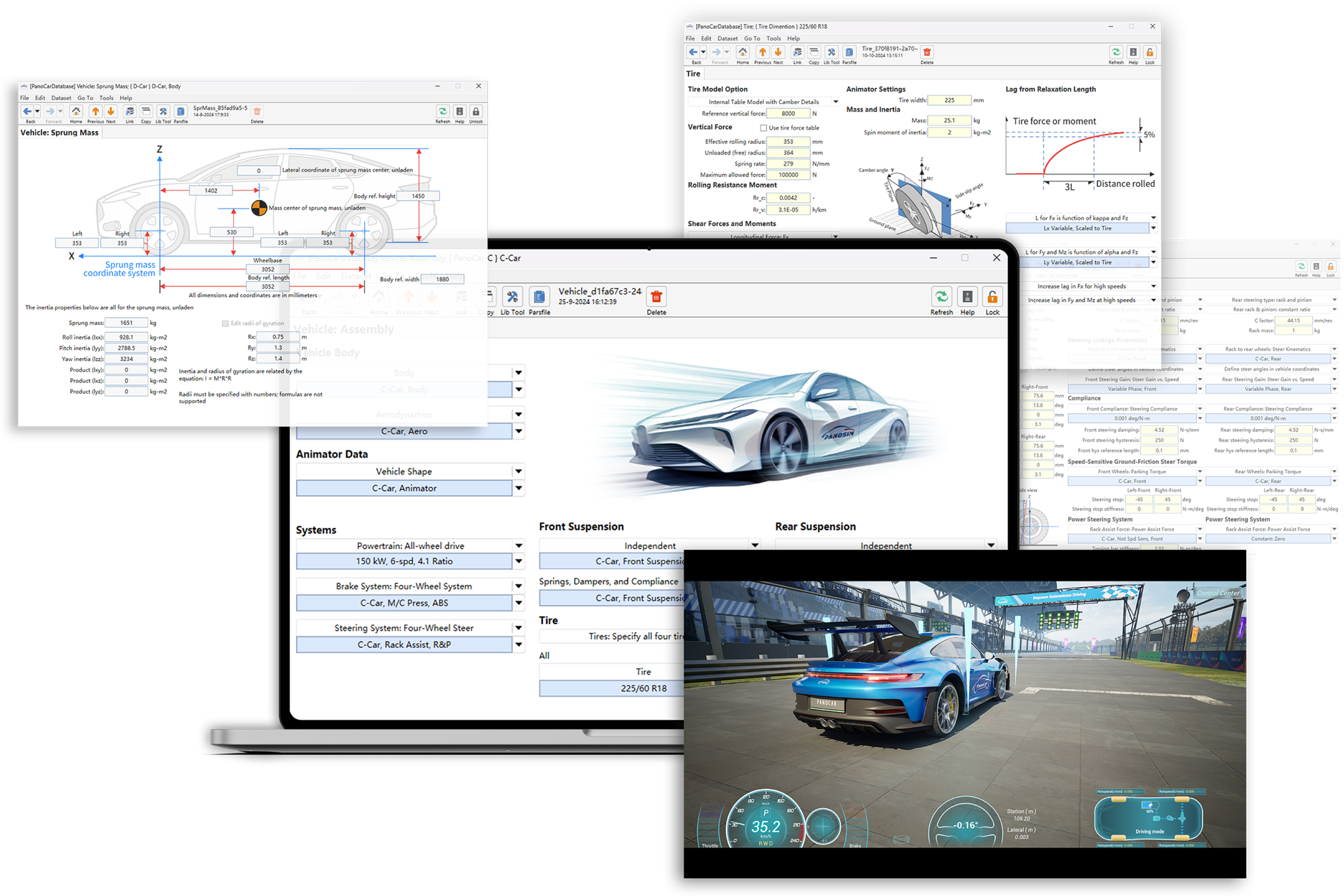
Task: Click Home icon in Tire window toolbar
Action: point(742,52)
